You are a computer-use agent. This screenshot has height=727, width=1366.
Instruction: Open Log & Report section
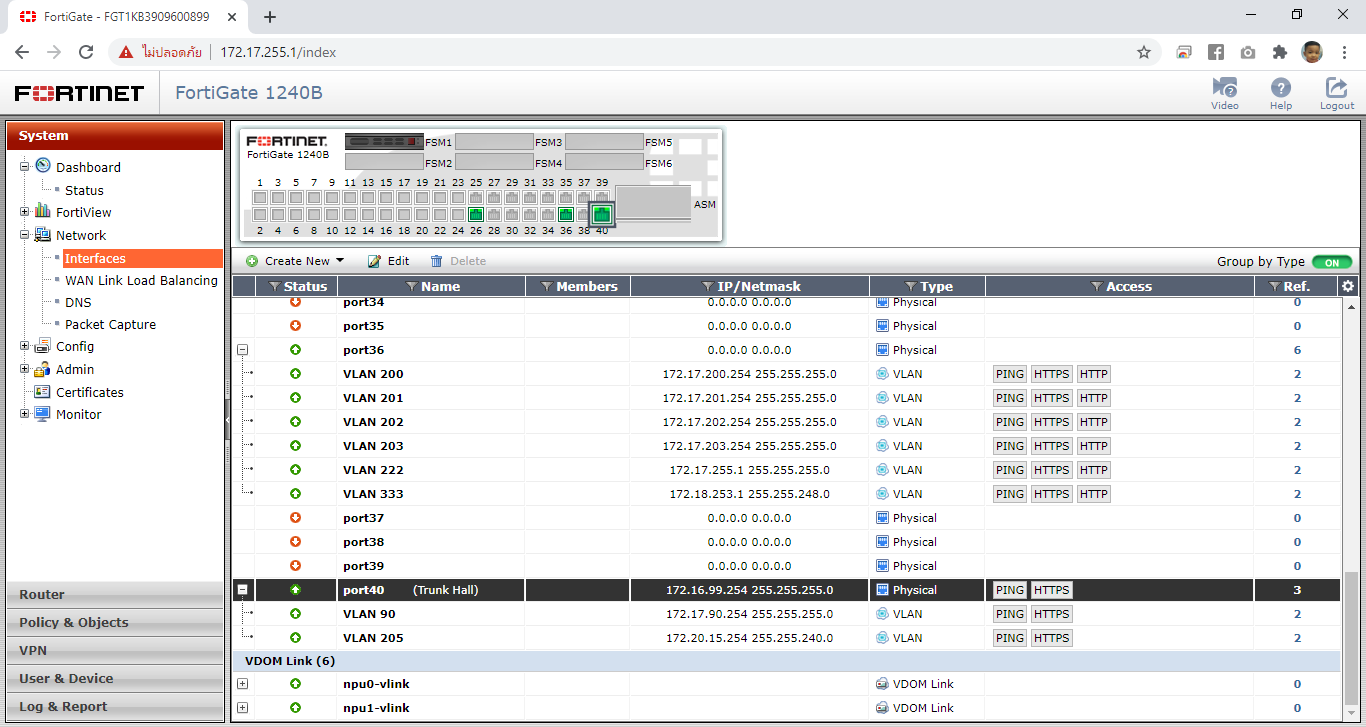115,706
